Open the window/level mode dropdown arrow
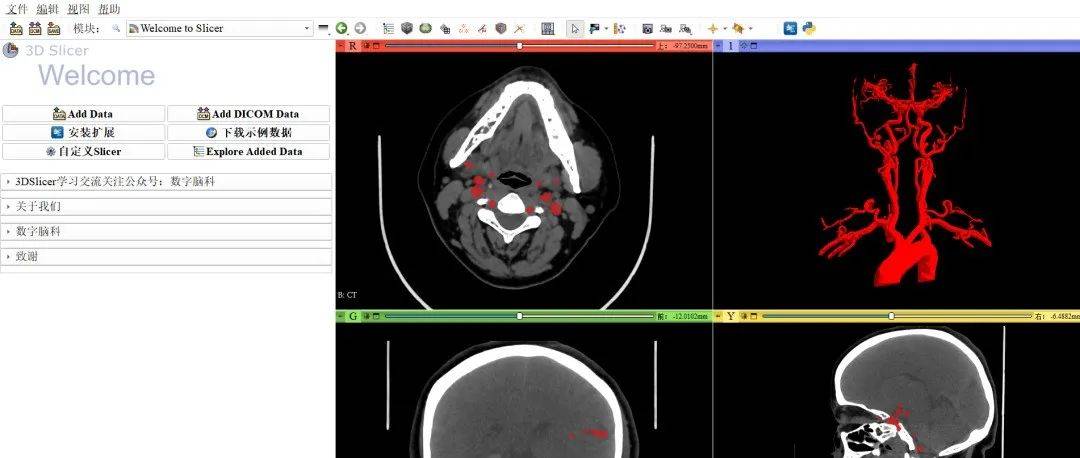This screenshot has width=1080, height=458. 606,28
